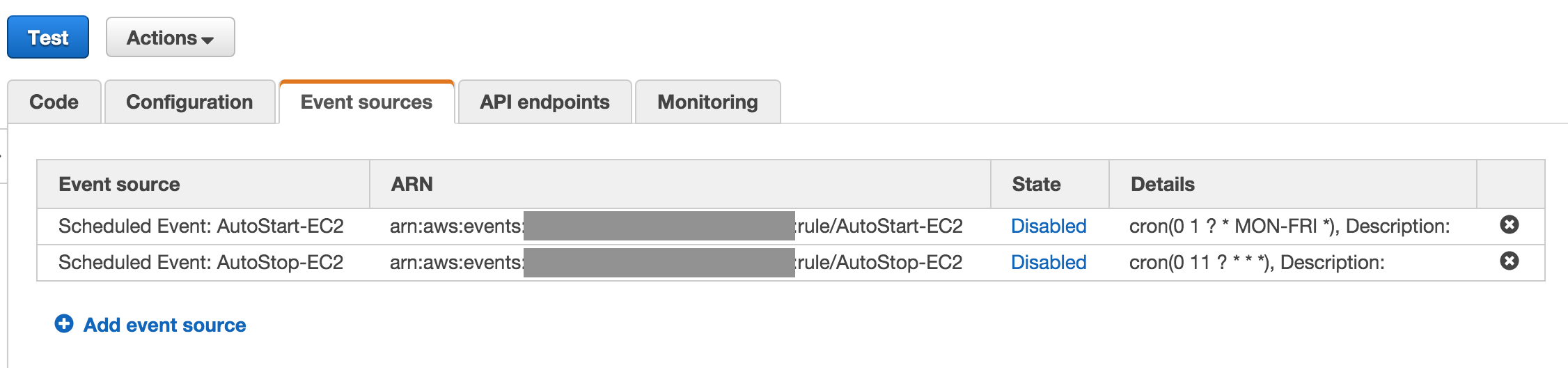This screenshot has width=1568, height=368.
Task: Toggle Disabled state of AutoStart-EC2 rule
Action: tap(1049, 226)
